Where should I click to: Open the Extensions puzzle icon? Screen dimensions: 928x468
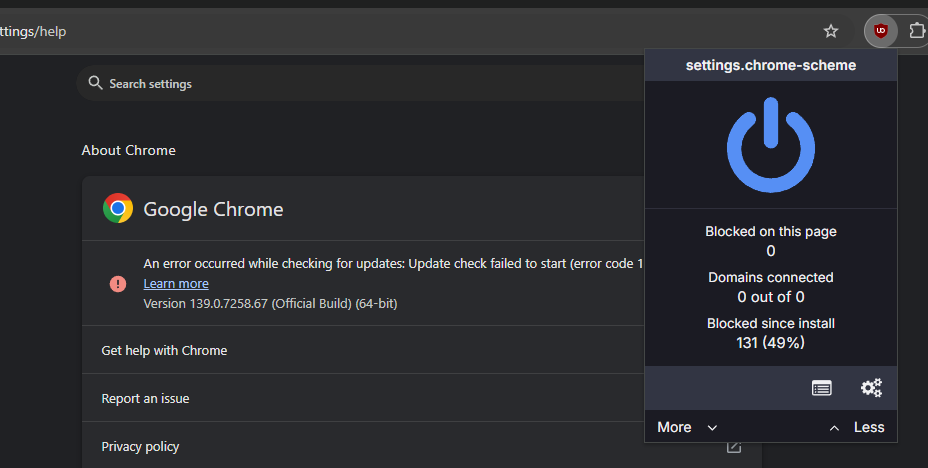(917, 31)
